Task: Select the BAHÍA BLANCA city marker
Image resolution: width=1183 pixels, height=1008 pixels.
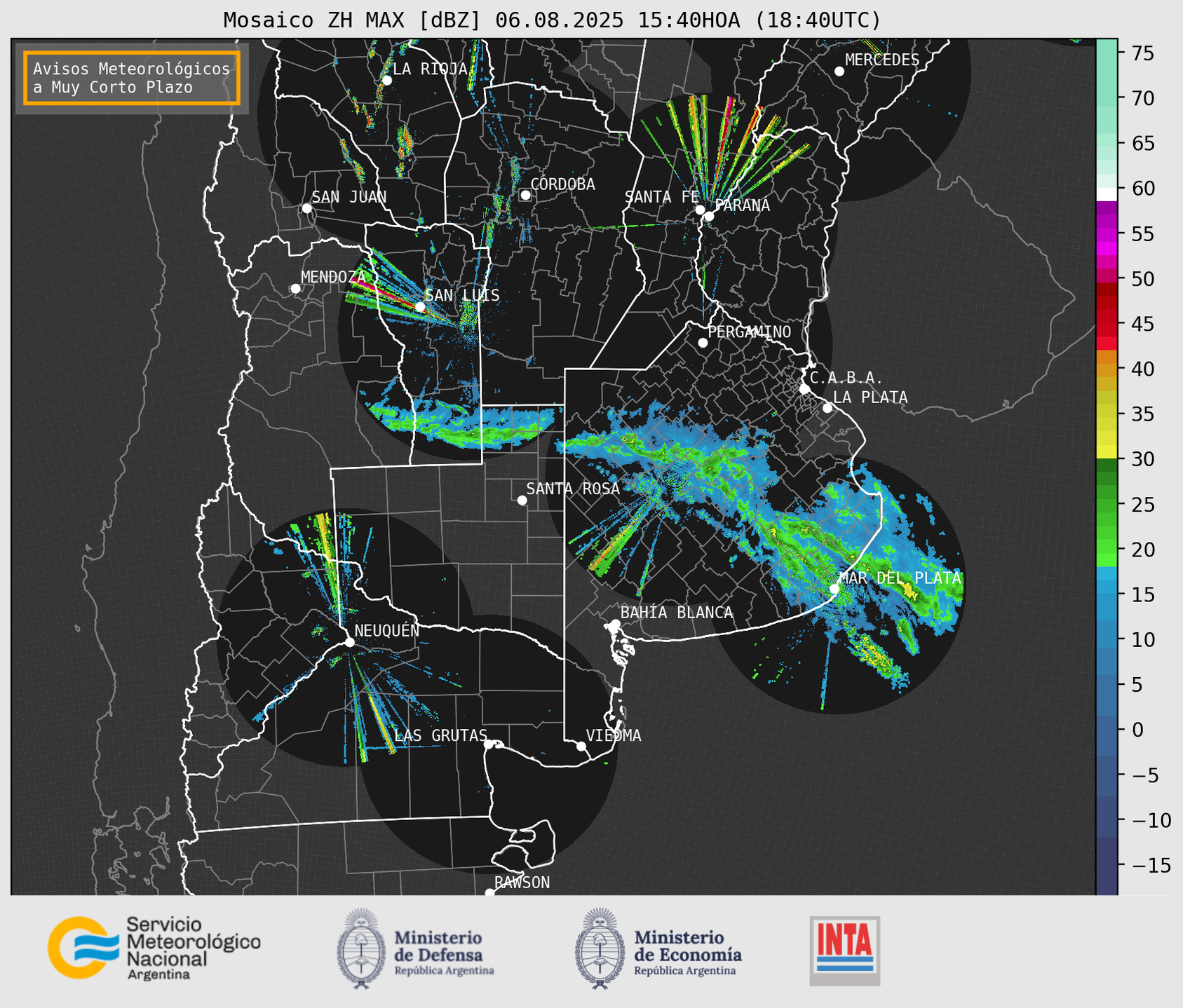Action: coord(615,624)
